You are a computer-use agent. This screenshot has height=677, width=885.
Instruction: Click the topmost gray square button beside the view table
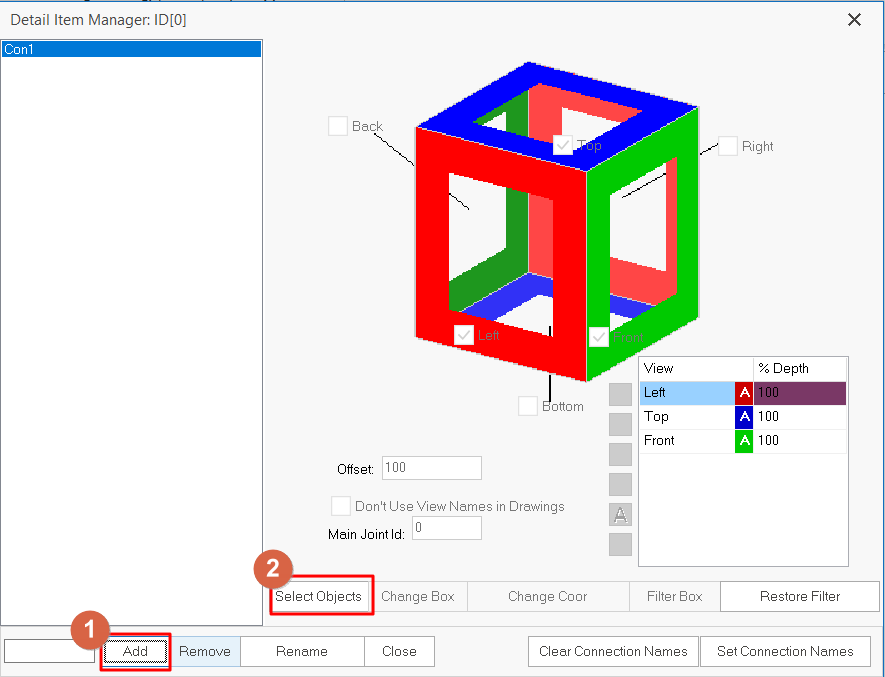click(620, 394)
